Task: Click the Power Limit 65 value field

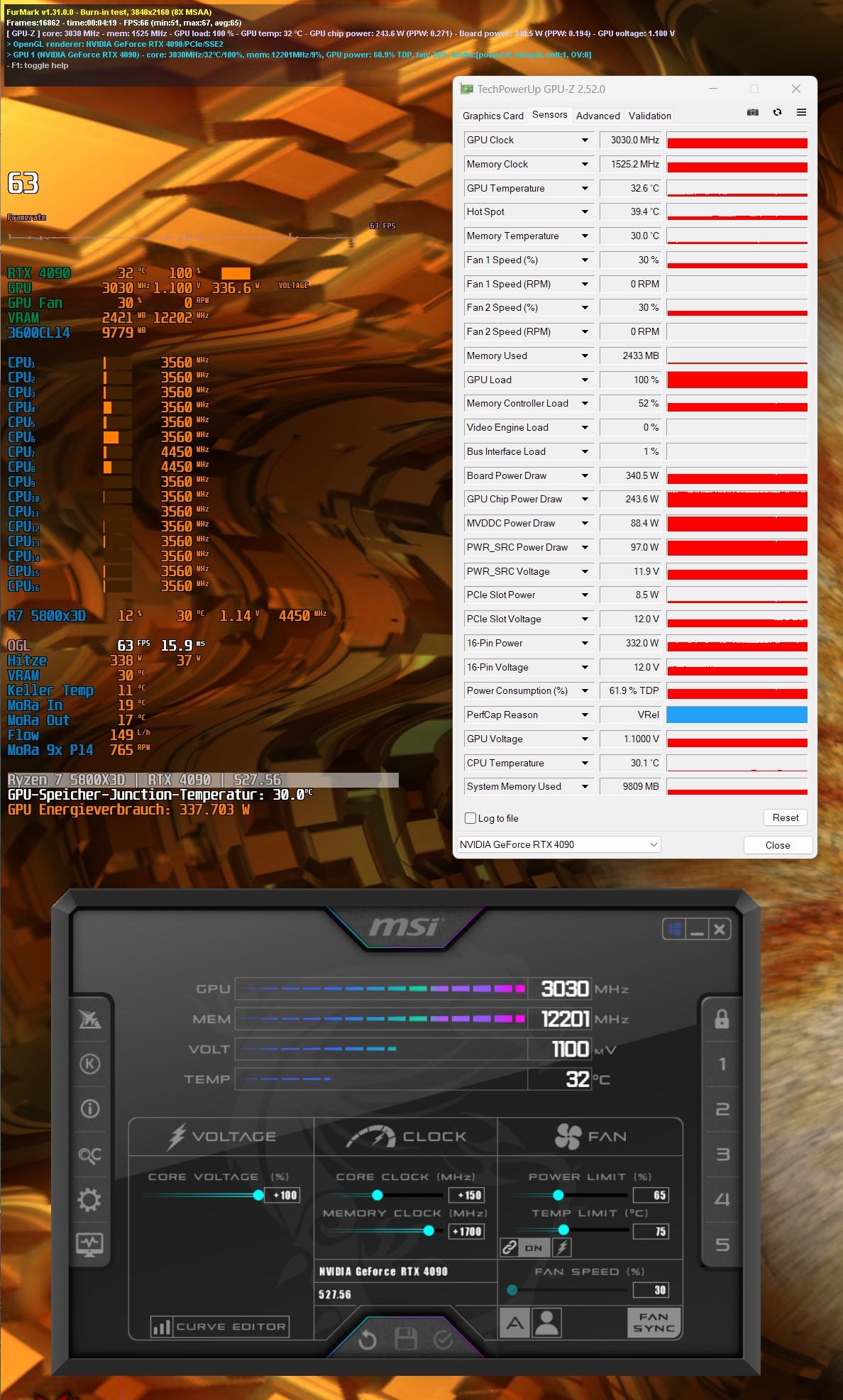Action: (651, 1195)
